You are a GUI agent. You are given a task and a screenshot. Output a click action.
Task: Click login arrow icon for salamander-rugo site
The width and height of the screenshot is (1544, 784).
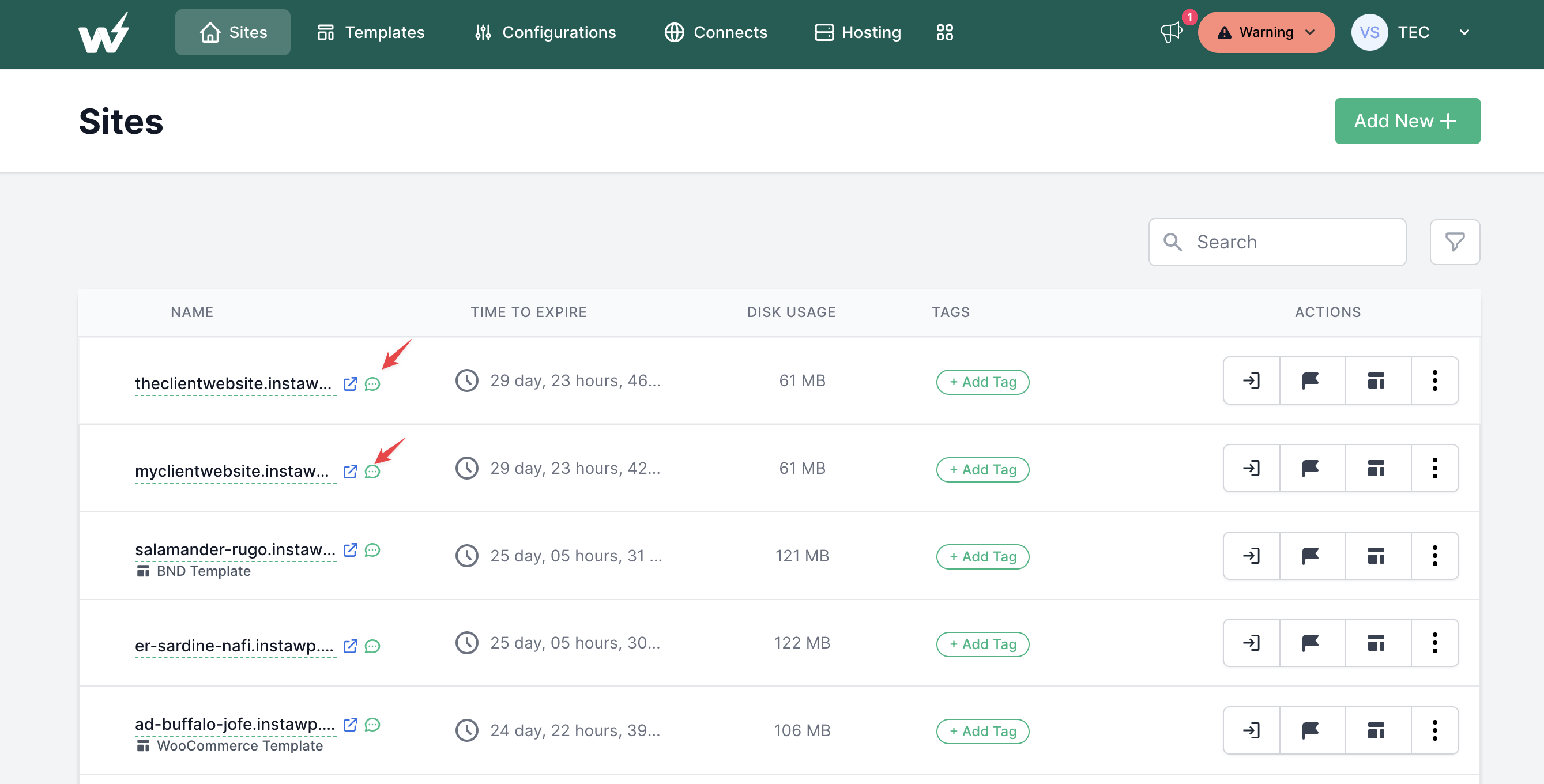pyautogui.click(x=1251, y=556)
